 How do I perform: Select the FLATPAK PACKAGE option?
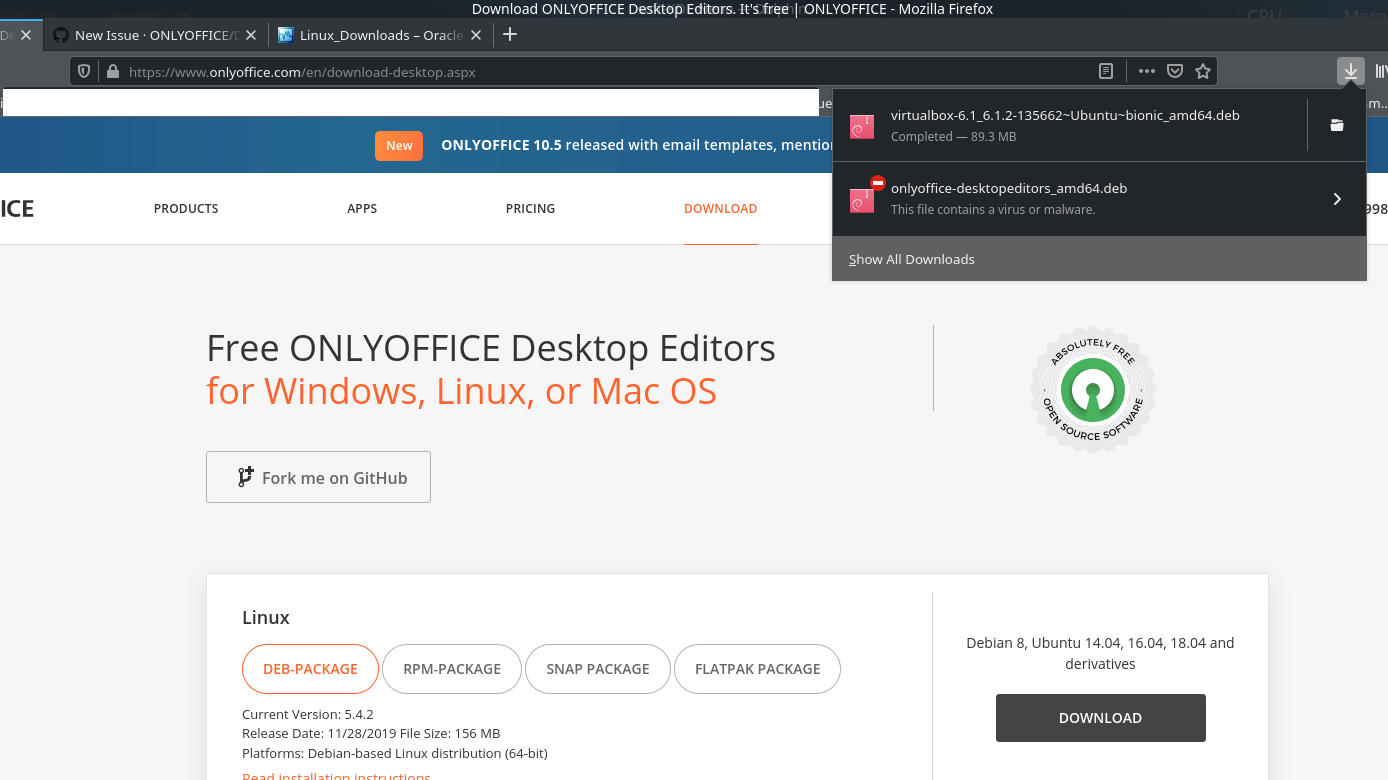pos(757,669)
